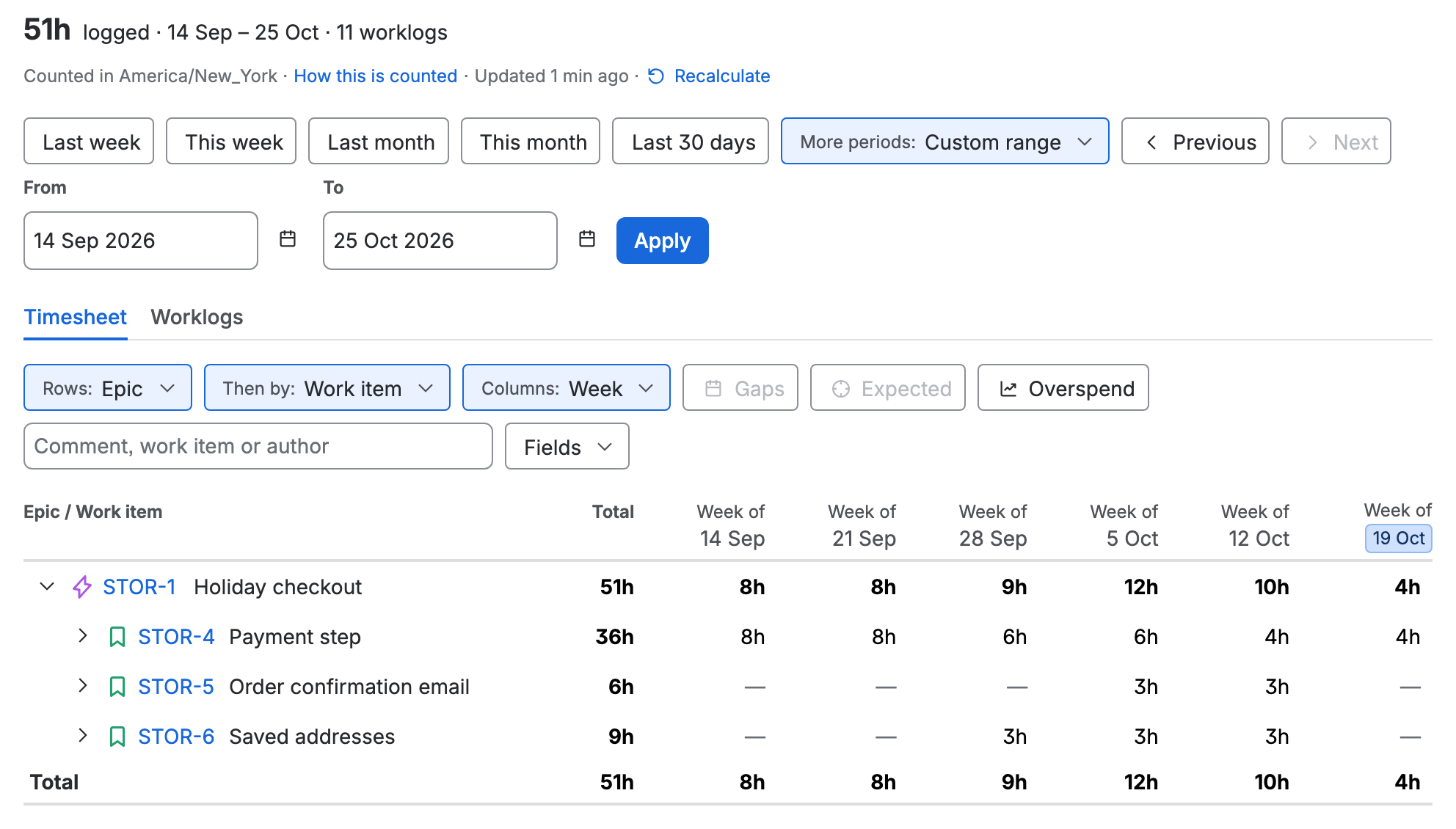Select the Last month period
This screenshot has height=829, width=1456.
point(379,142)
